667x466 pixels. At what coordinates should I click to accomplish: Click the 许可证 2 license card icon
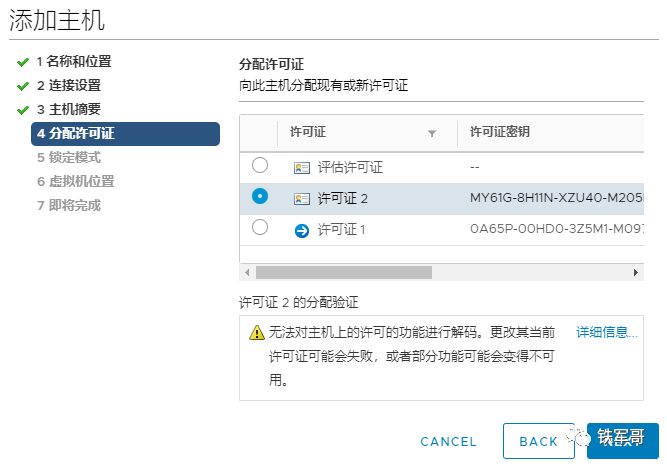302,199
